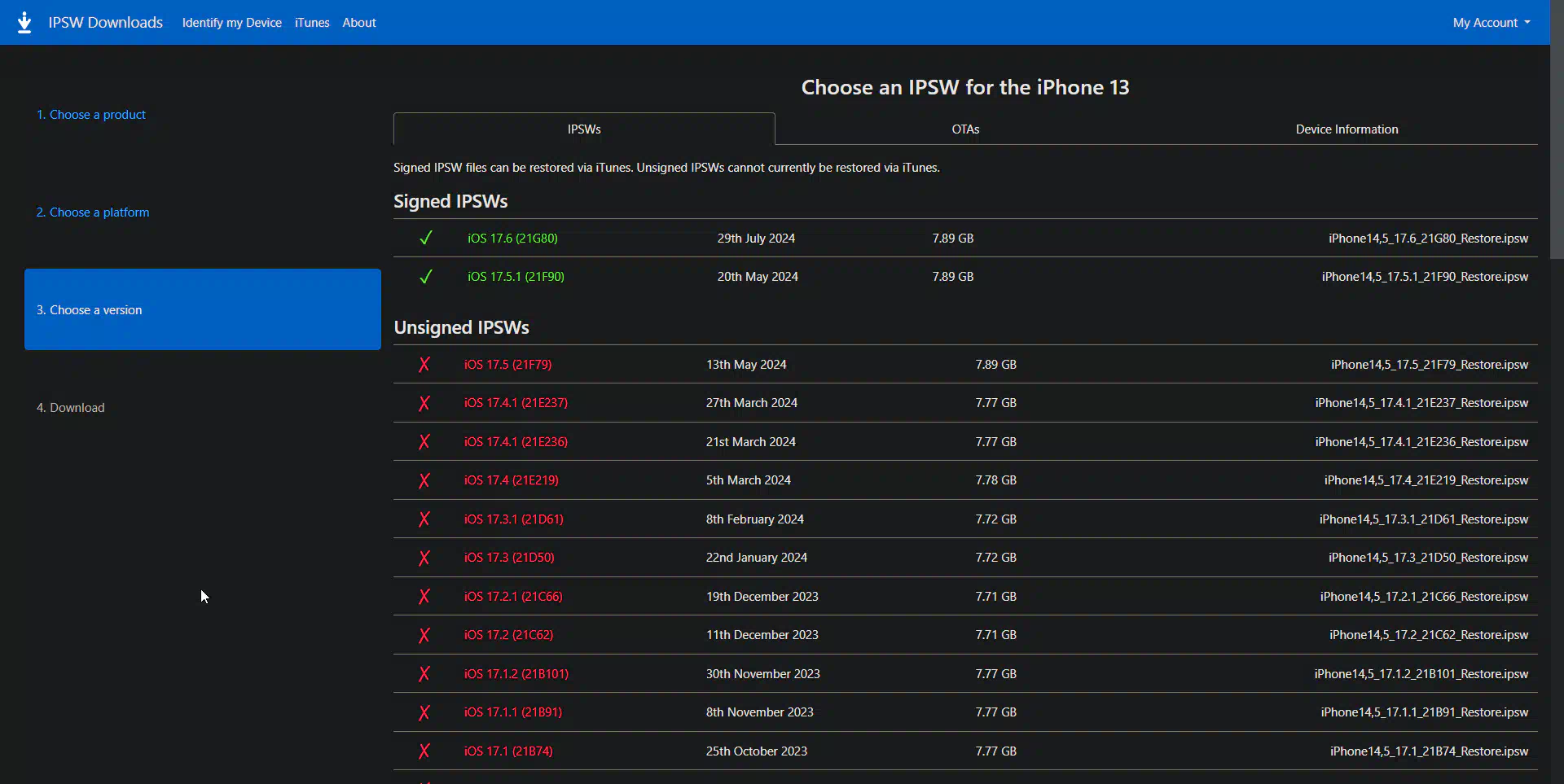Image resolution: width=1564 pixels, height=784 pixels.
Task: Select iOS 17.2 (21C62) version link
Action: 508,635
